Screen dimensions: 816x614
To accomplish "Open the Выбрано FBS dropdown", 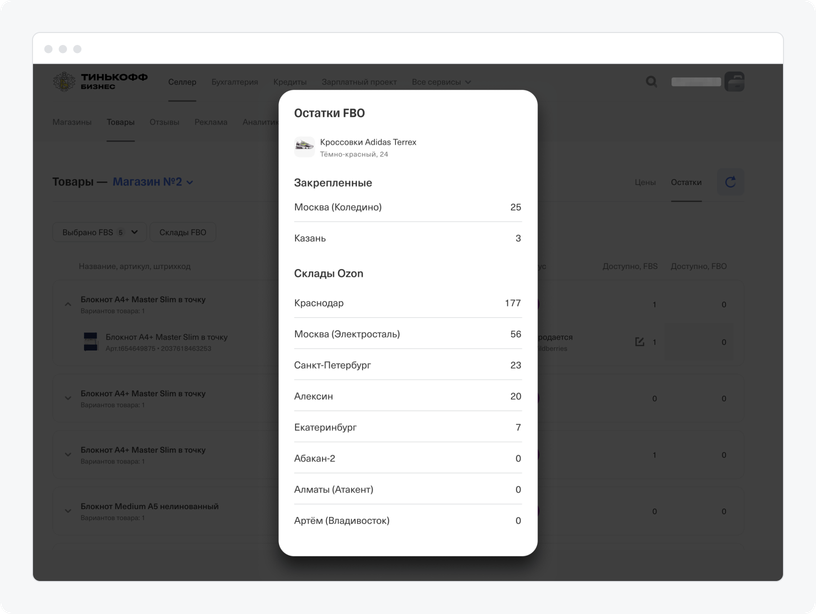I will coord(99,233).
